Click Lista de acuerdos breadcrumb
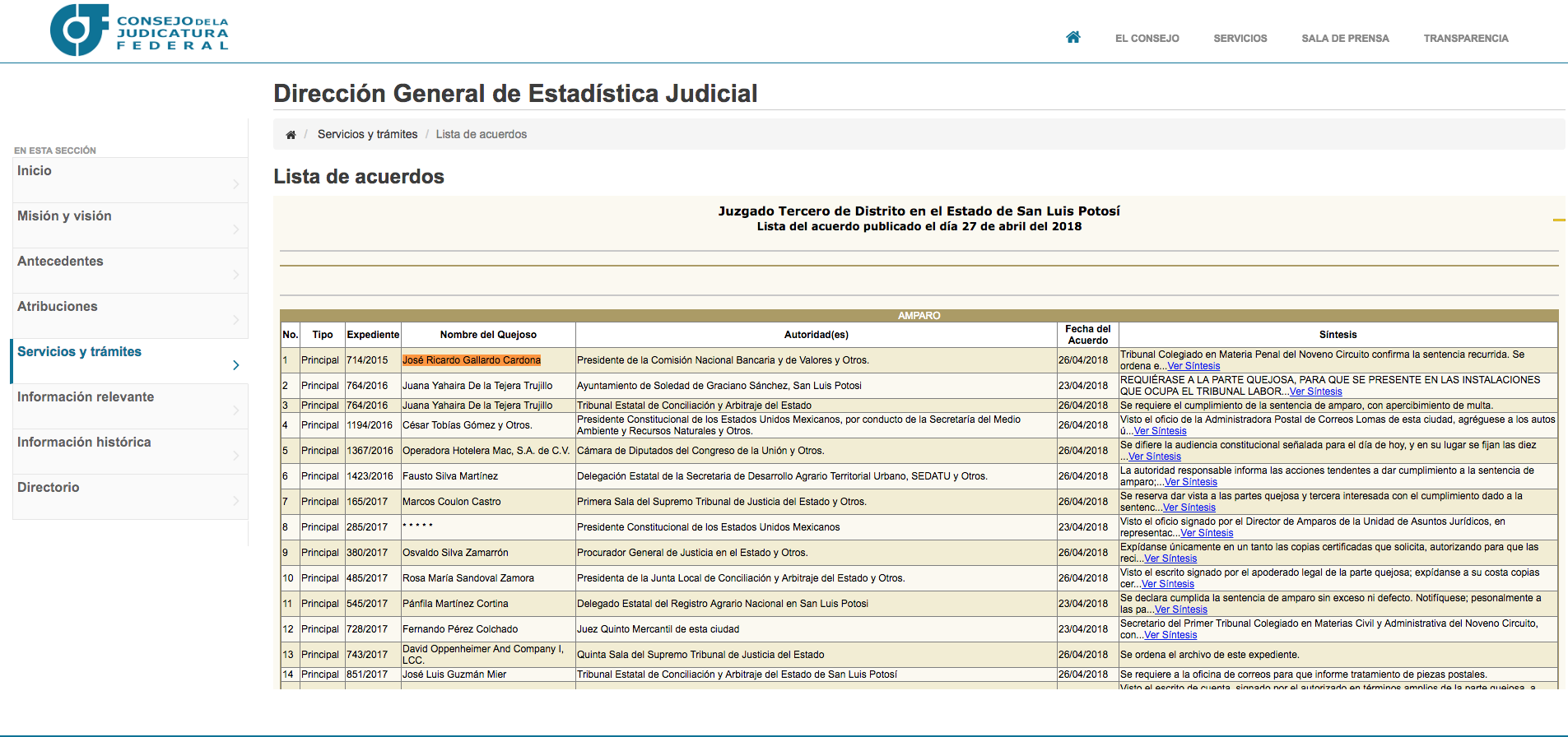1568x737 pixels. (x=482, y=135)
